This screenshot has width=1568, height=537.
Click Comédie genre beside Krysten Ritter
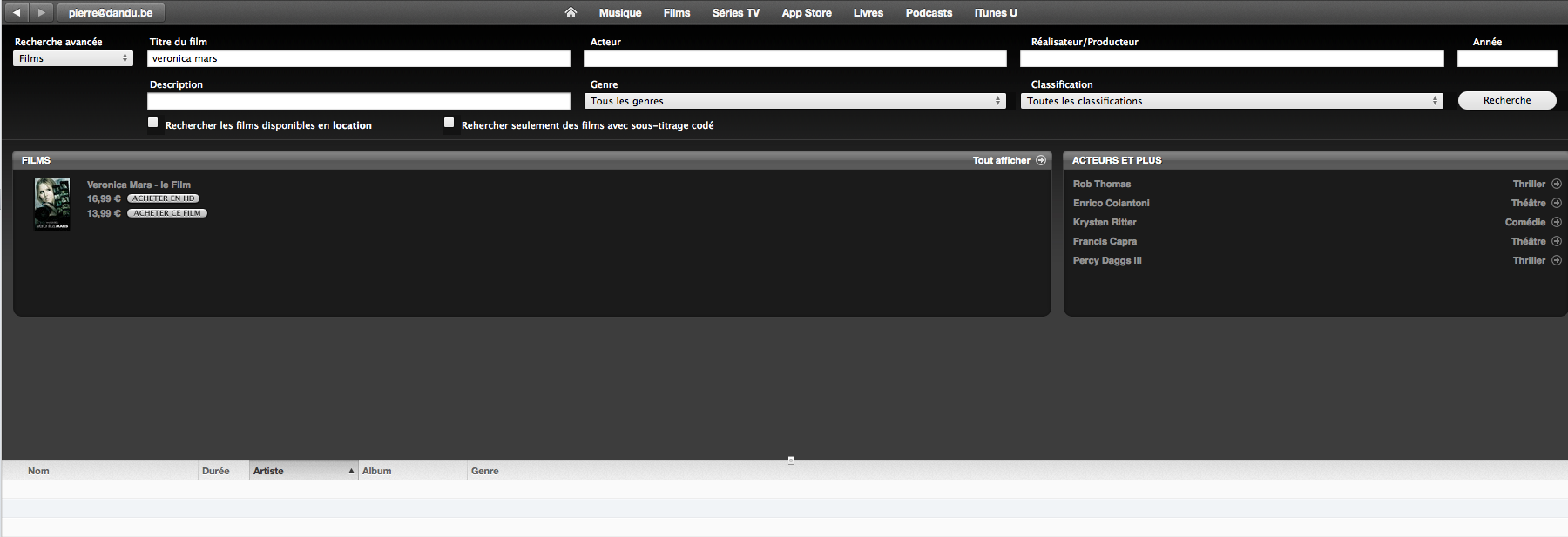(1525, 222)
